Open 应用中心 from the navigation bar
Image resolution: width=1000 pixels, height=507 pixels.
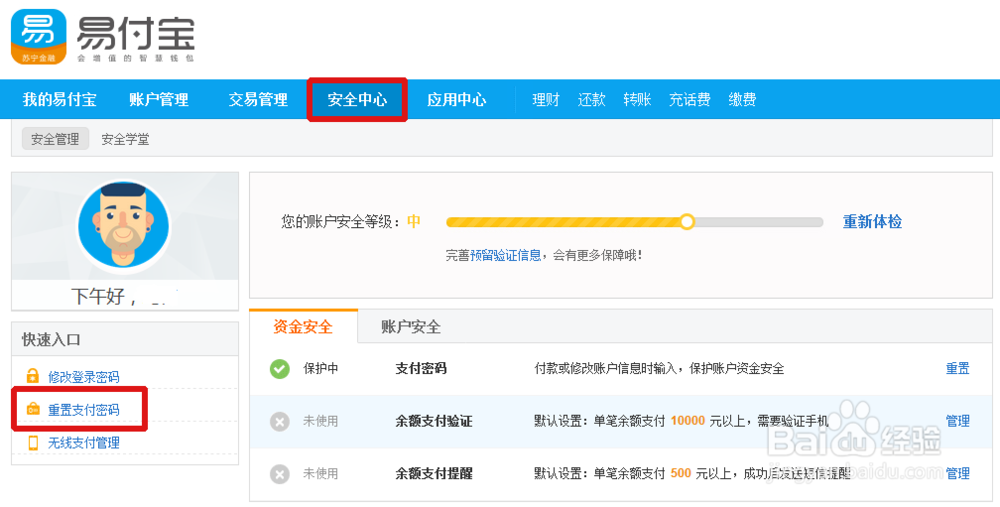(457, 99)
